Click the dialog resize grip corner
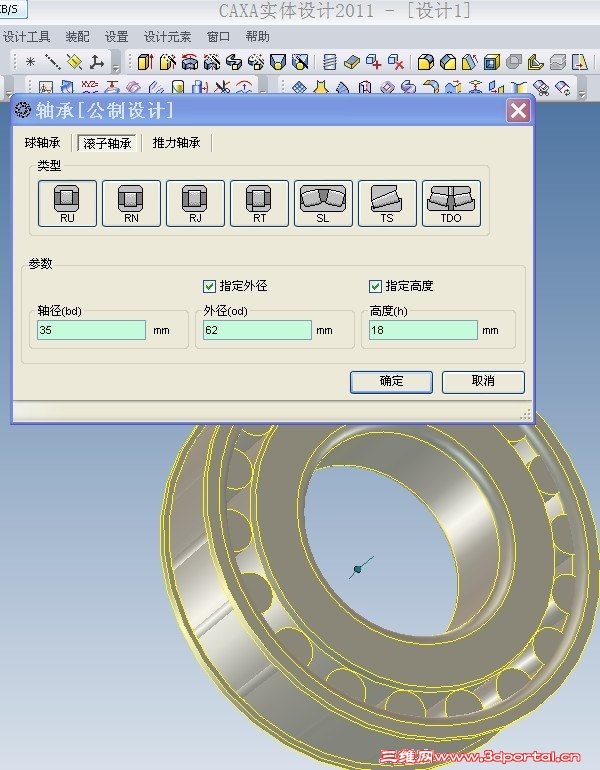The height and width of the screenshot is (770, 600). (x=525, y=415)
